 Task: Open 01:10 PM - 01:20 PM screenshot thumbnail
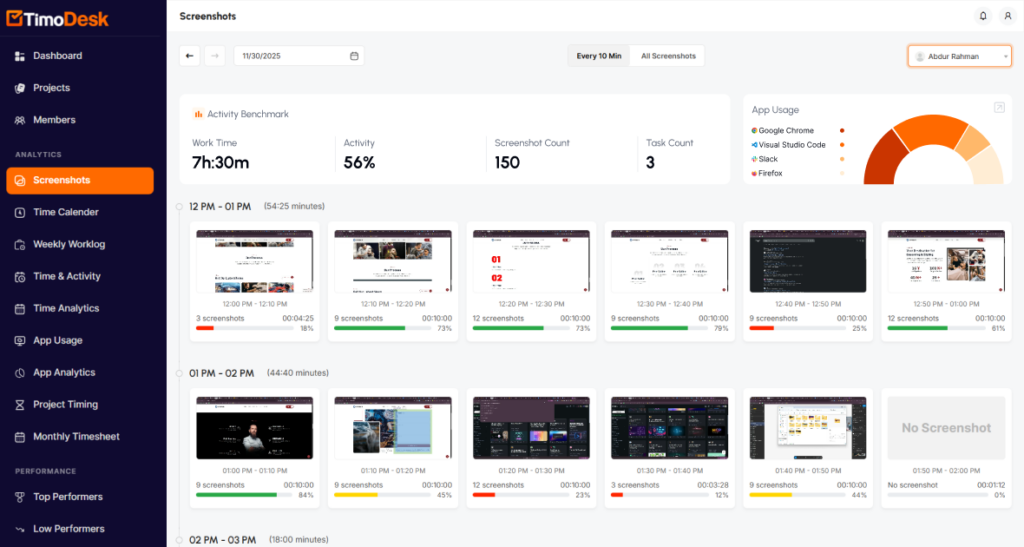tap(393, 428)
